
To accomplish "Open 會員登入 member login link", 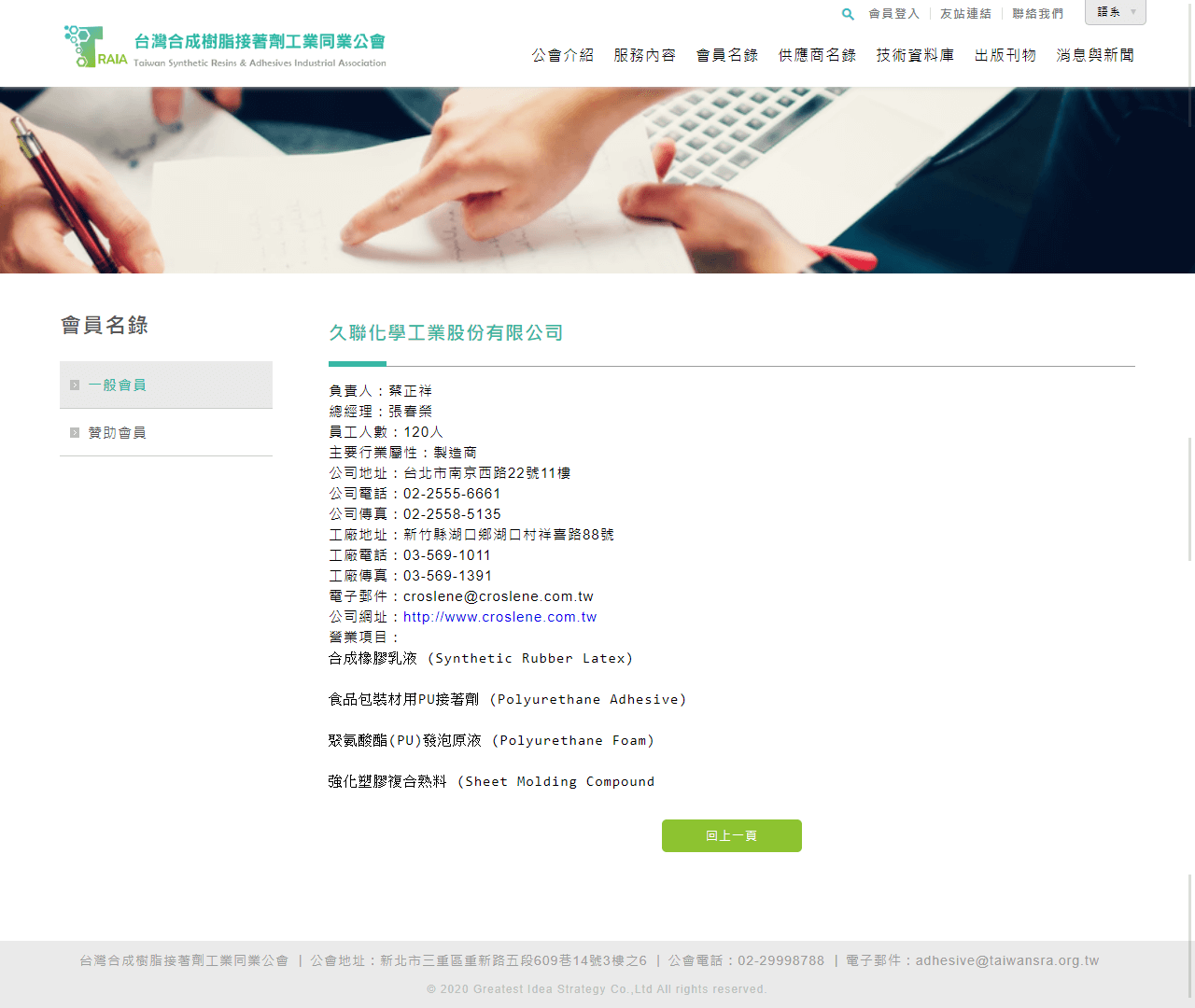I will [x=893, y=14].
